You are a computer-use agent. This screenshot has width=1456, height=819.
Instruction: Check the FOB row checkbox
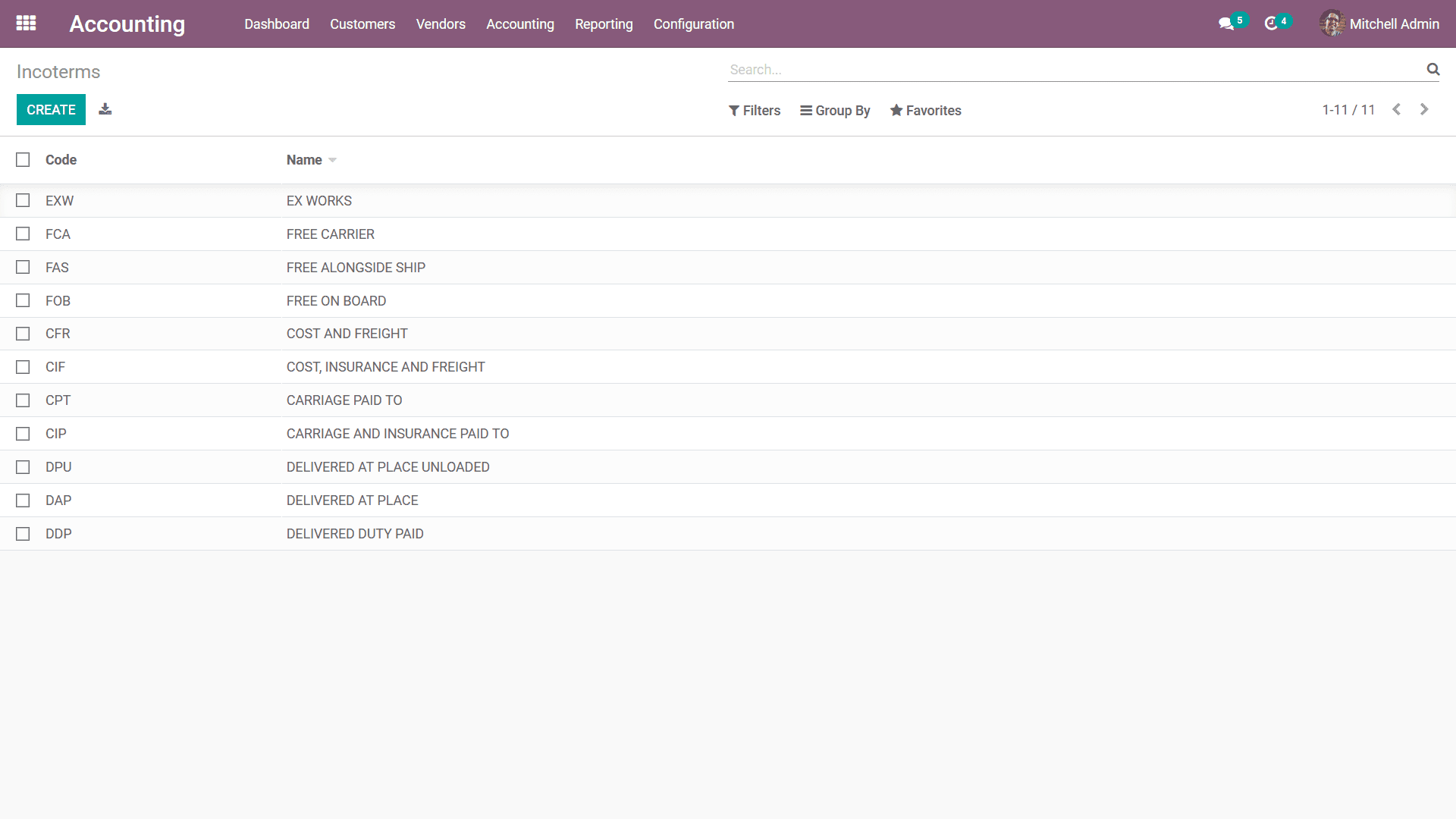tap(23, 300)
